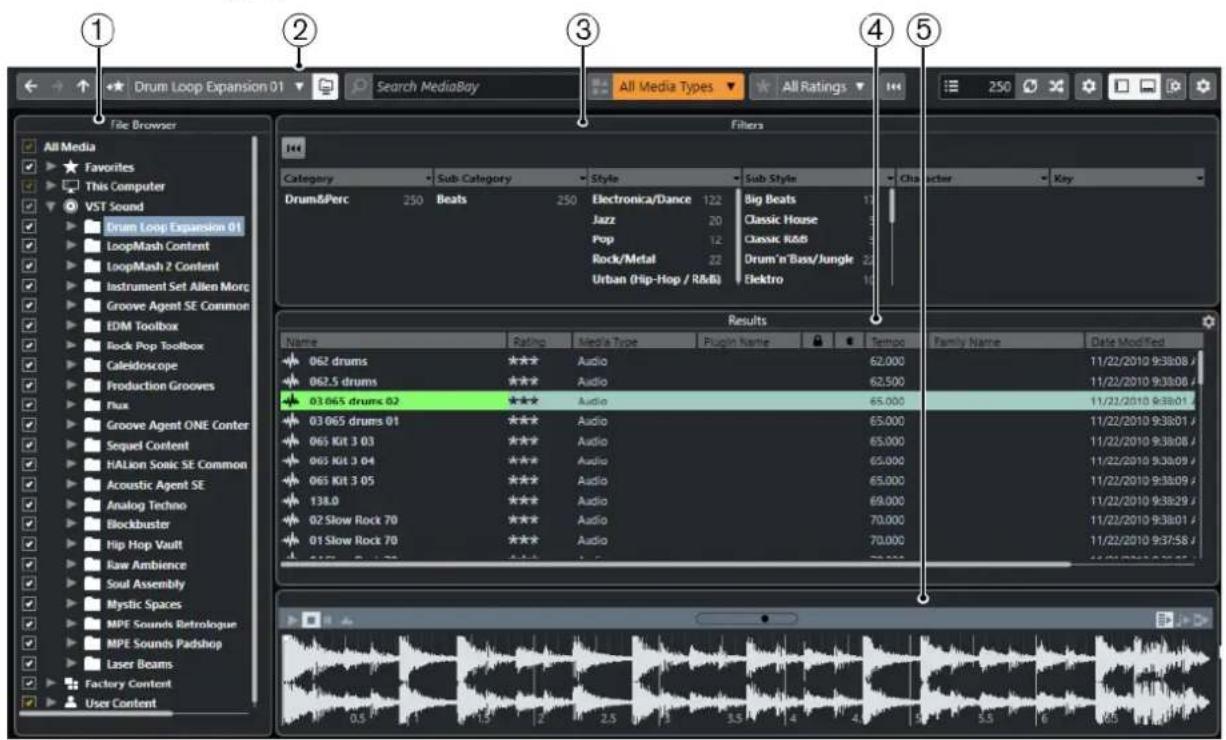Uncheck the Favorites checkbox
This screenshot has width=1226, height=740.
pyautogui.click(x=28, y=166)
